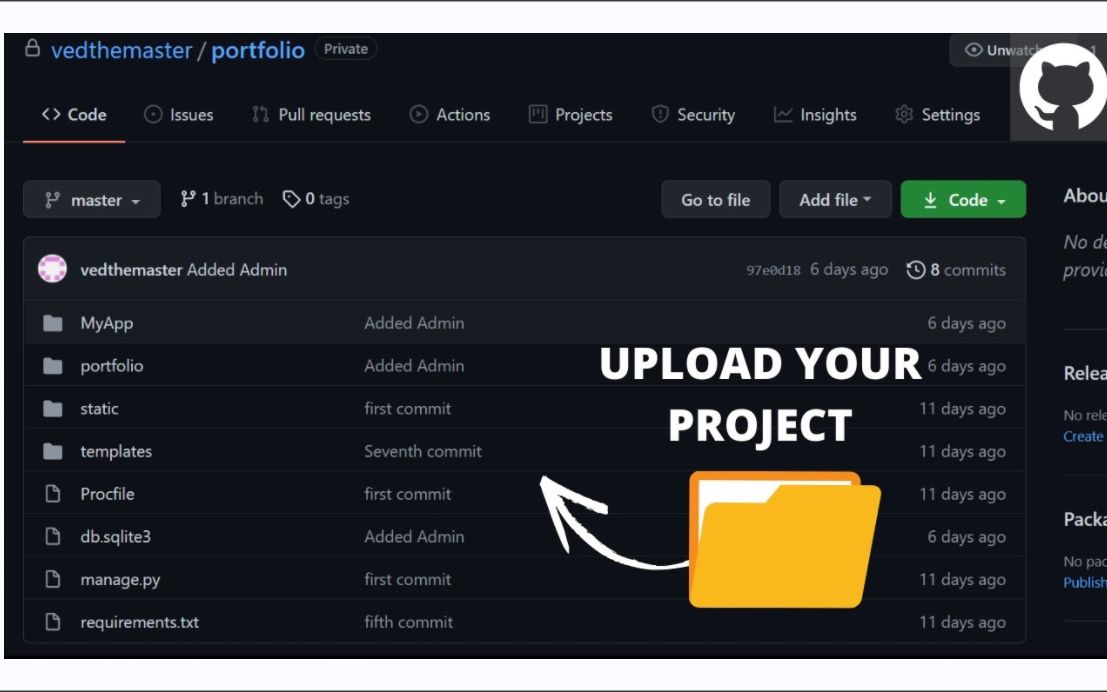Image resolution: width=1107 pixels, height=692 pixels.
Task: Switch to the Projects tab
Action: point(570,114)
